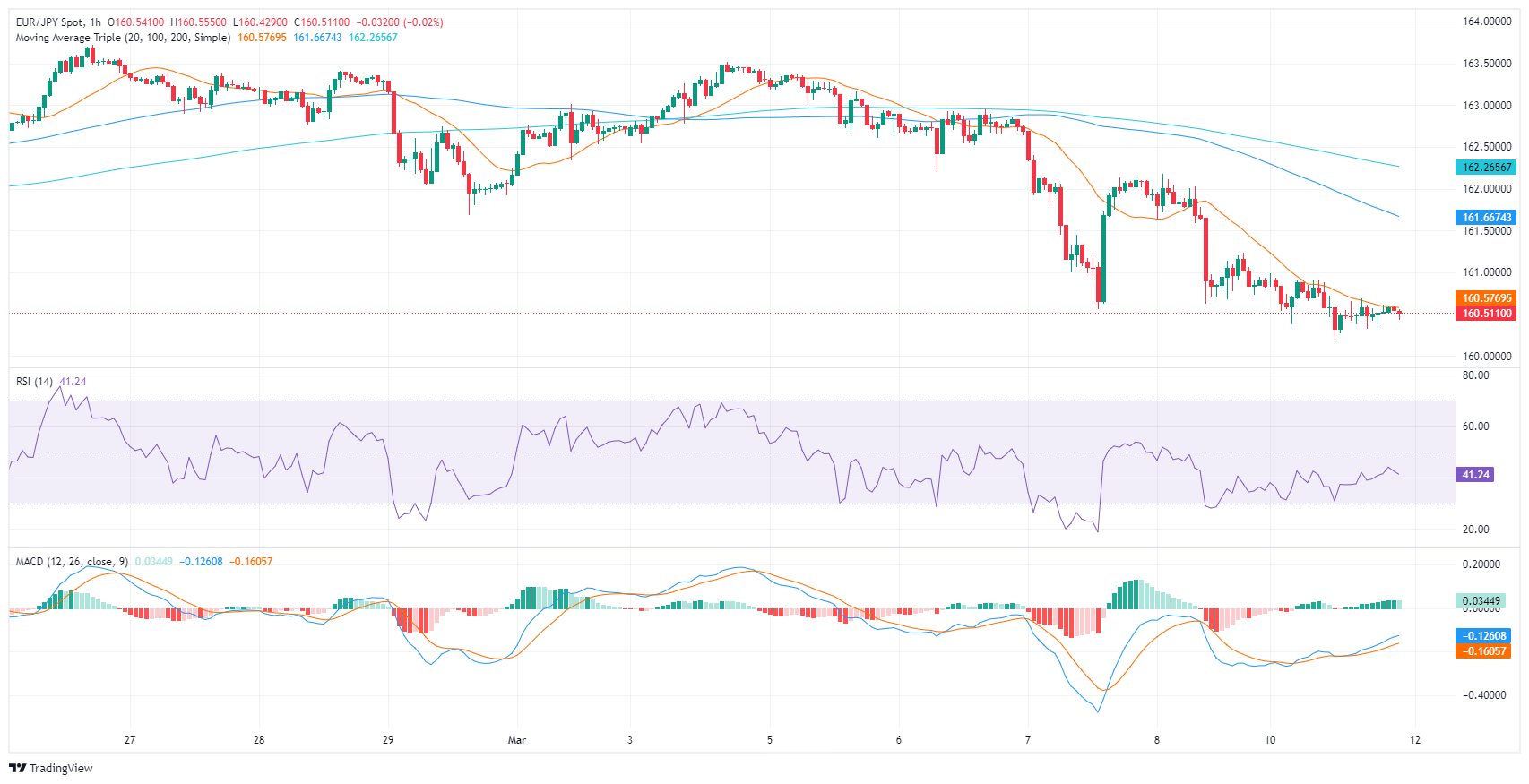
Task: Click orange 160.57695 tag on price axis
Action: 1486,298
